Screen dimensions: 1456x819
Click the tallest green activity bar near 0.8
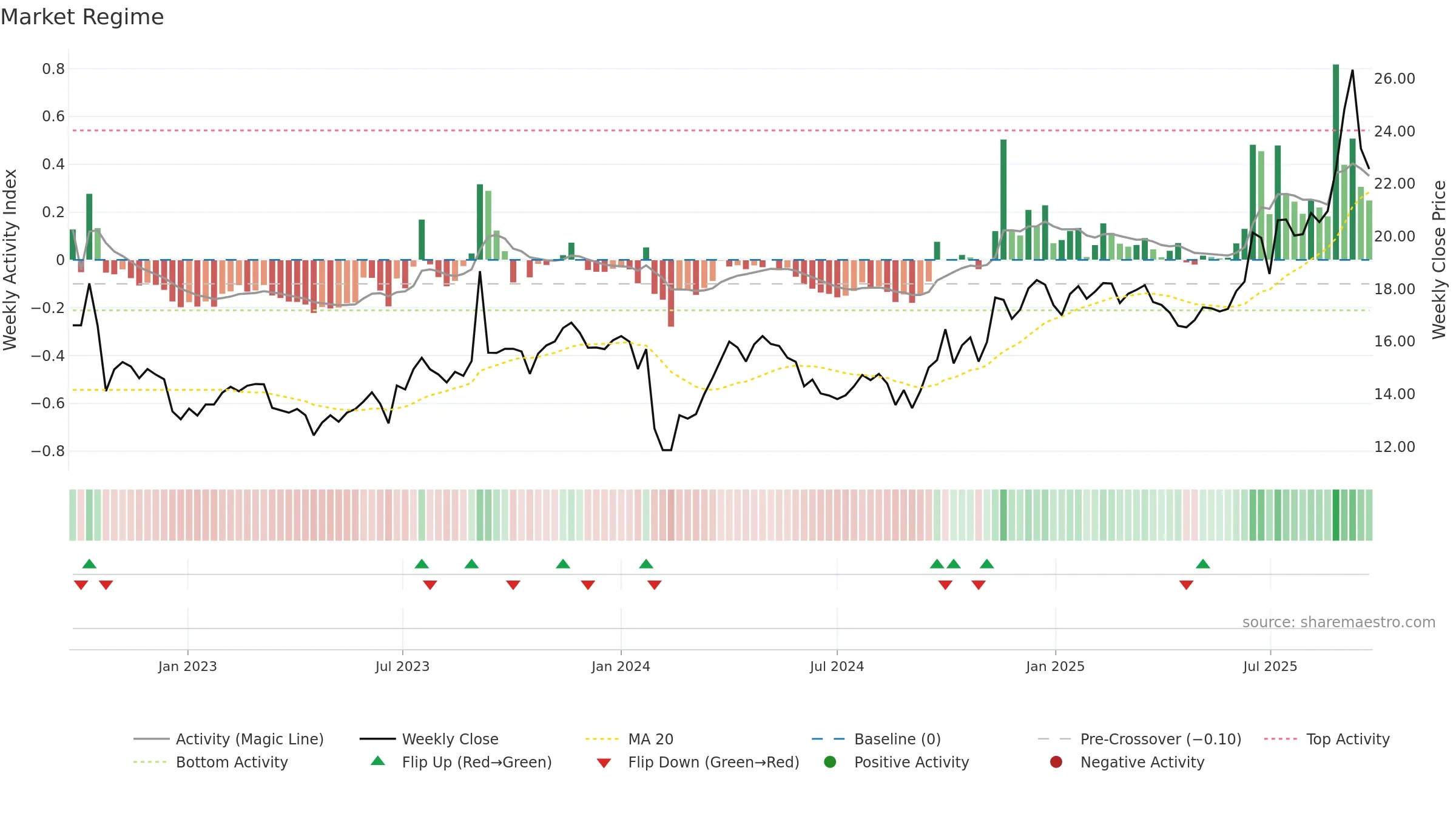(1336, 162)
